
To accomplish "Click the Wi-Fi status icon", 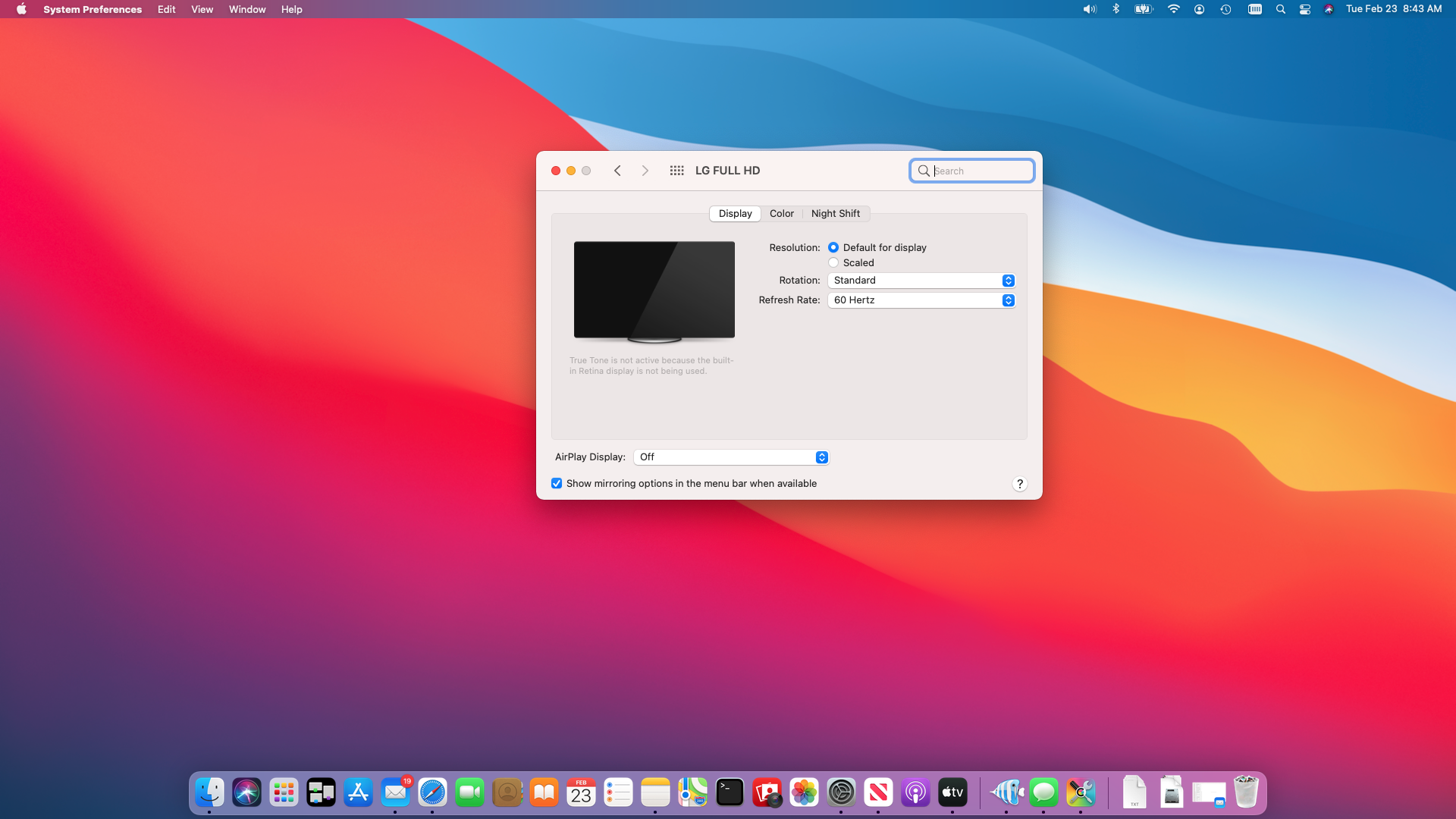I will coord(1173,9).
